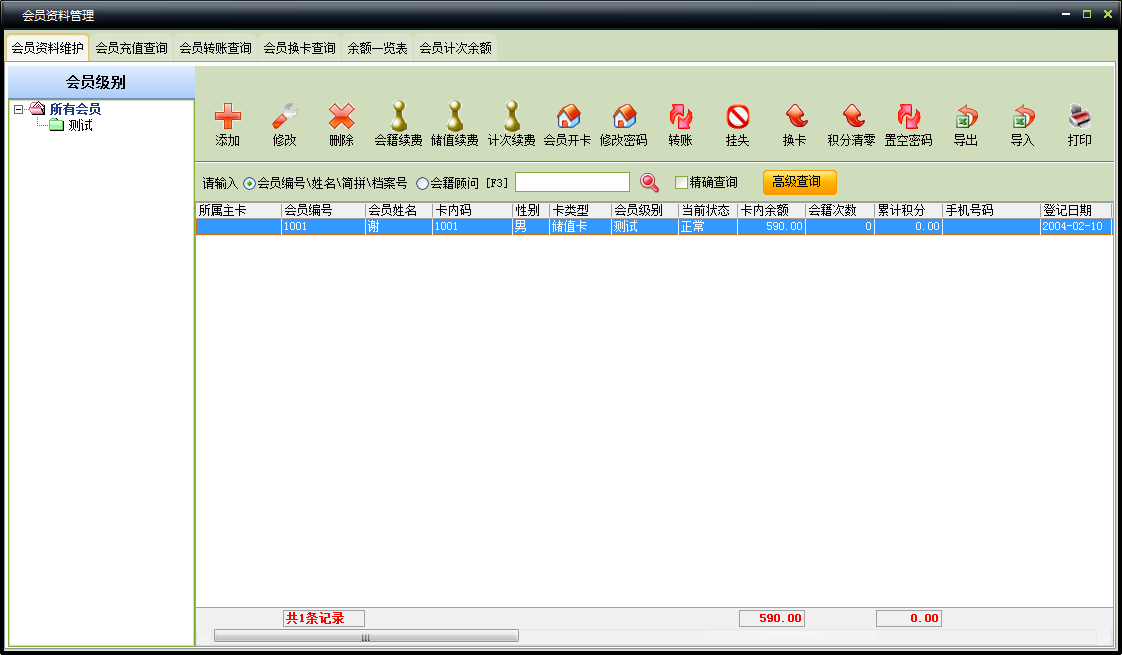Sort by 累计积分 column header
This screenshot has height=655, width=1122.
pyautogui.click(x=908, y=210)
